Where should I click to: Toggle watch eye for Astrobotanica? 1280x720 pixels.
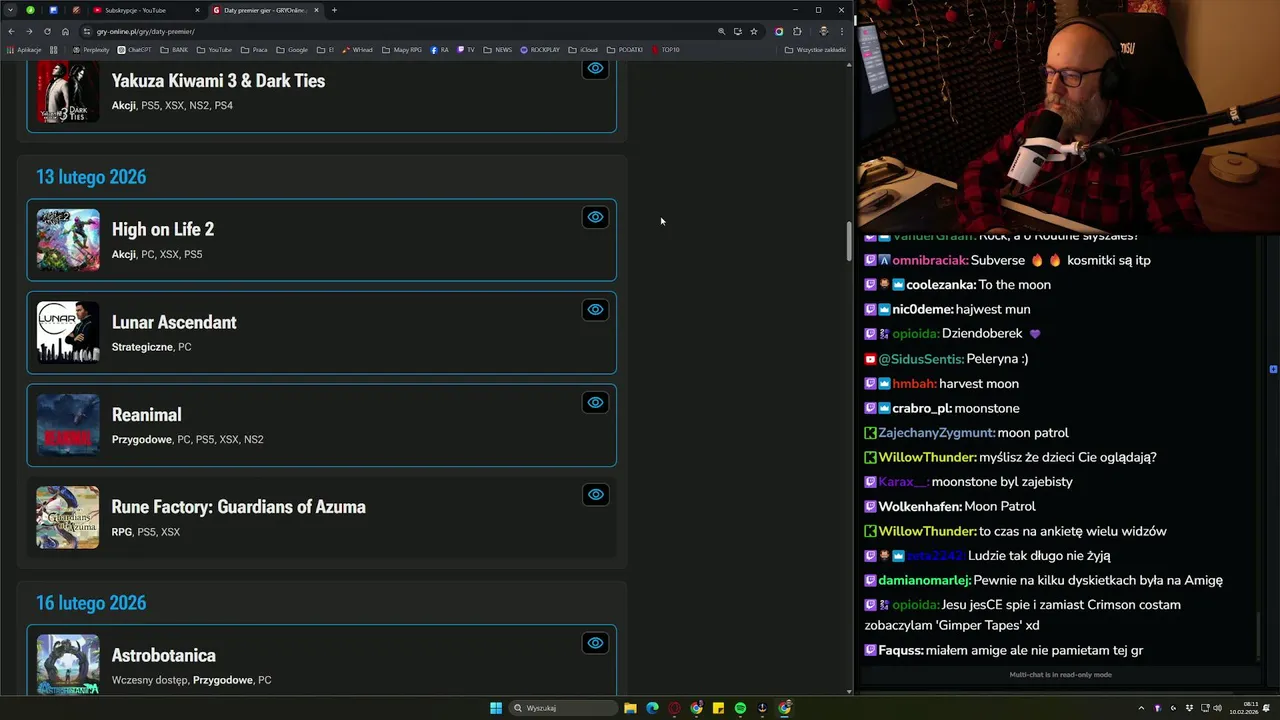pyautogui.click(x=595, y=643)
